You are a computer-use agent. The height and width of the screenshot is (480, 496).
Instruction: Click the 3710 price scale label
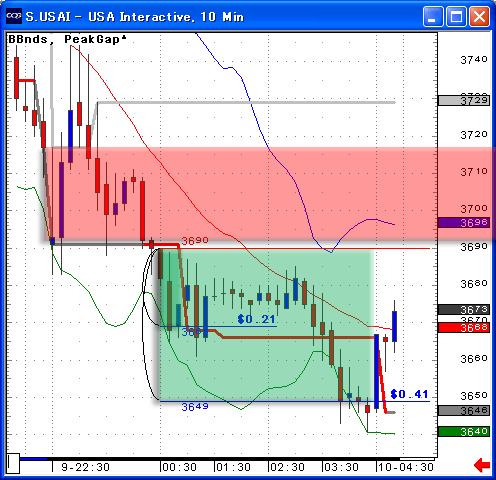(474, 172)
